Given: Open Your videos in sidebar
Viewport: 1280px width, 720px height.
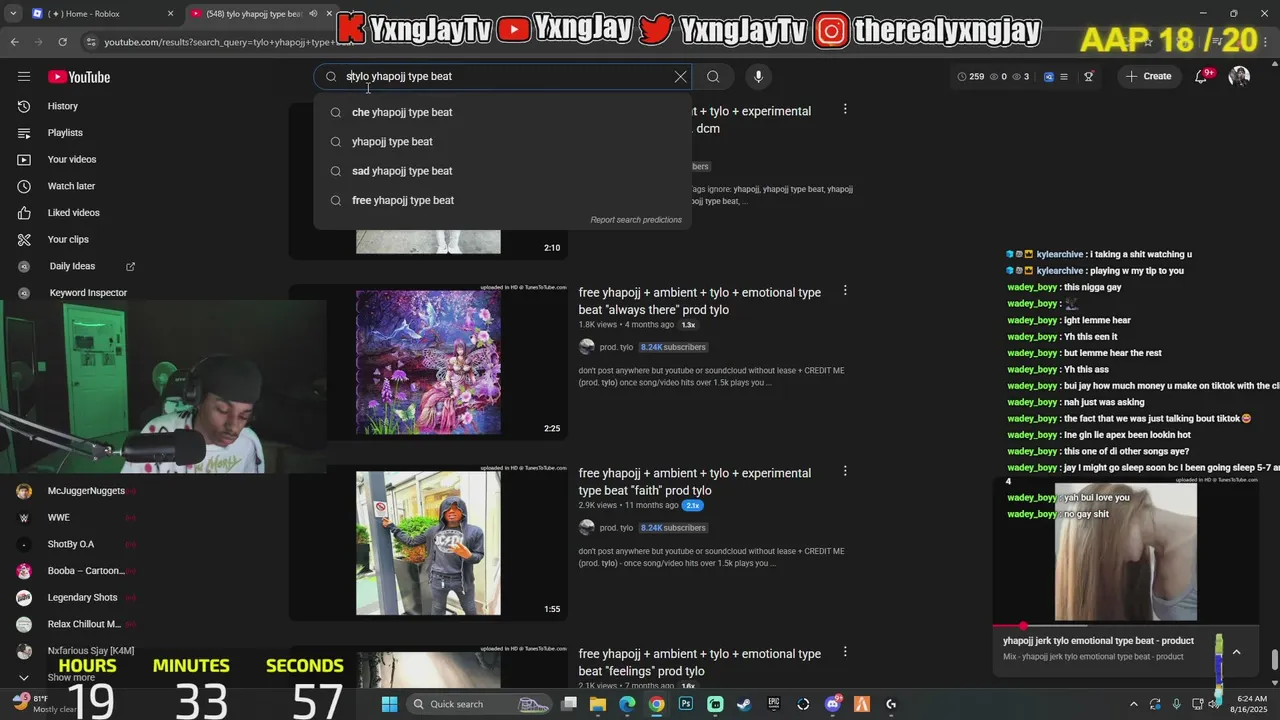Looking at the screenshot, I should [72, 159].
